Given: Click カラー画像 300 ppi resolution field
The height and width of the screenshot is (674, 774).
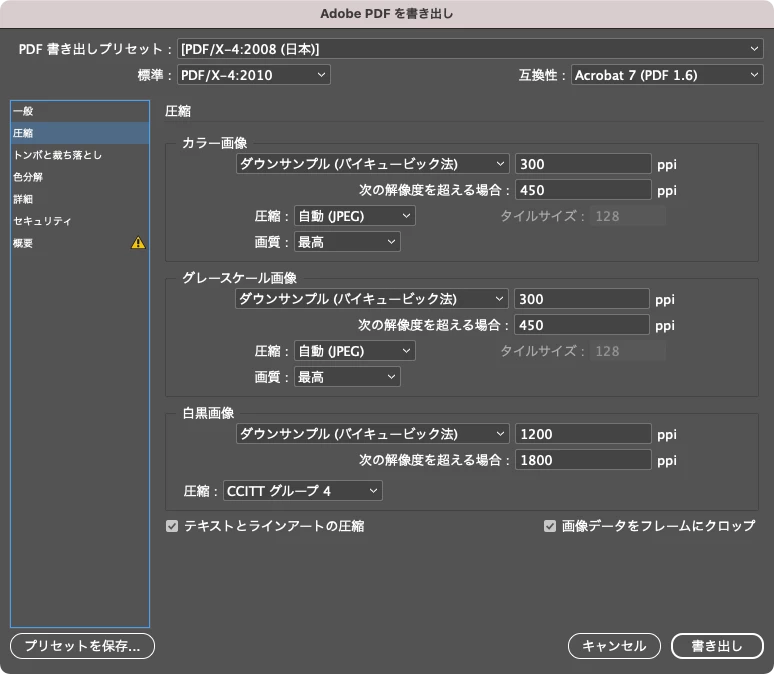Looking at the screenshot, I should [583, 164].
